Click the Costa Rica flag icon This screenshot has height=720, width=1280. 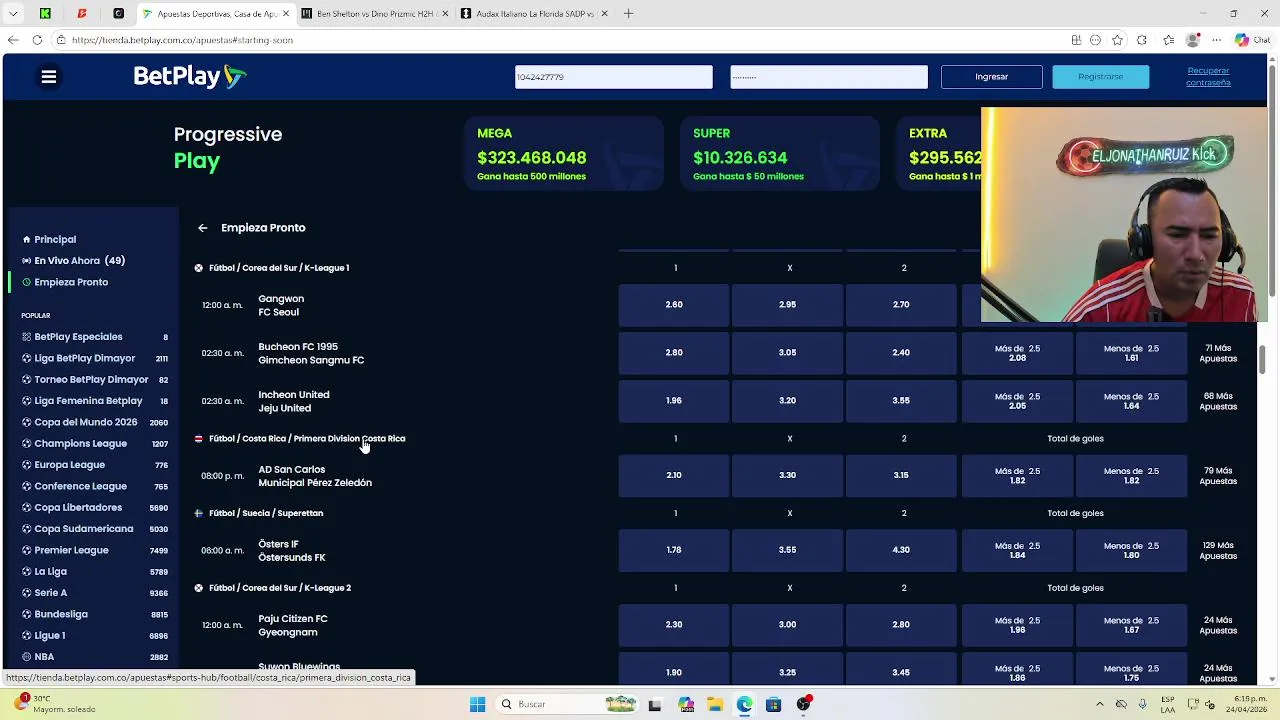point(198,439)
